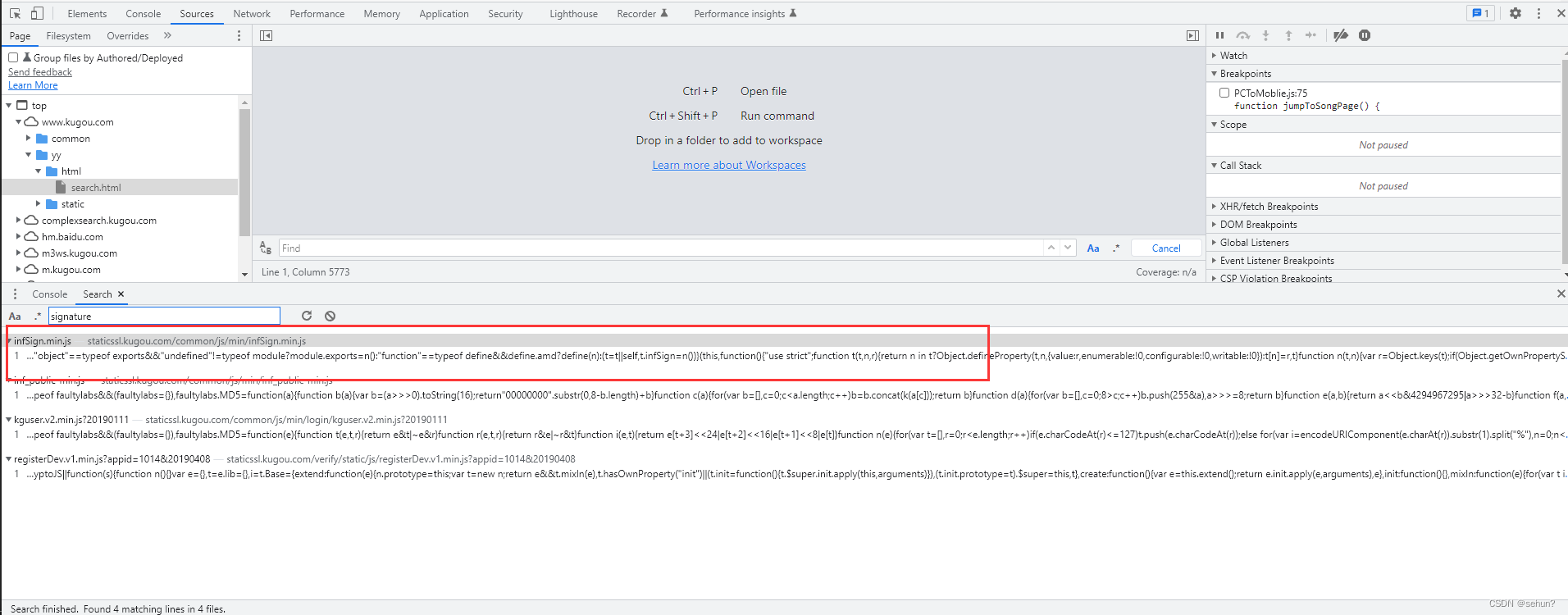The height and width of the screenshot is (615, 1568).
Task: Open the Learn More link
Action: [x=33, y=85]
